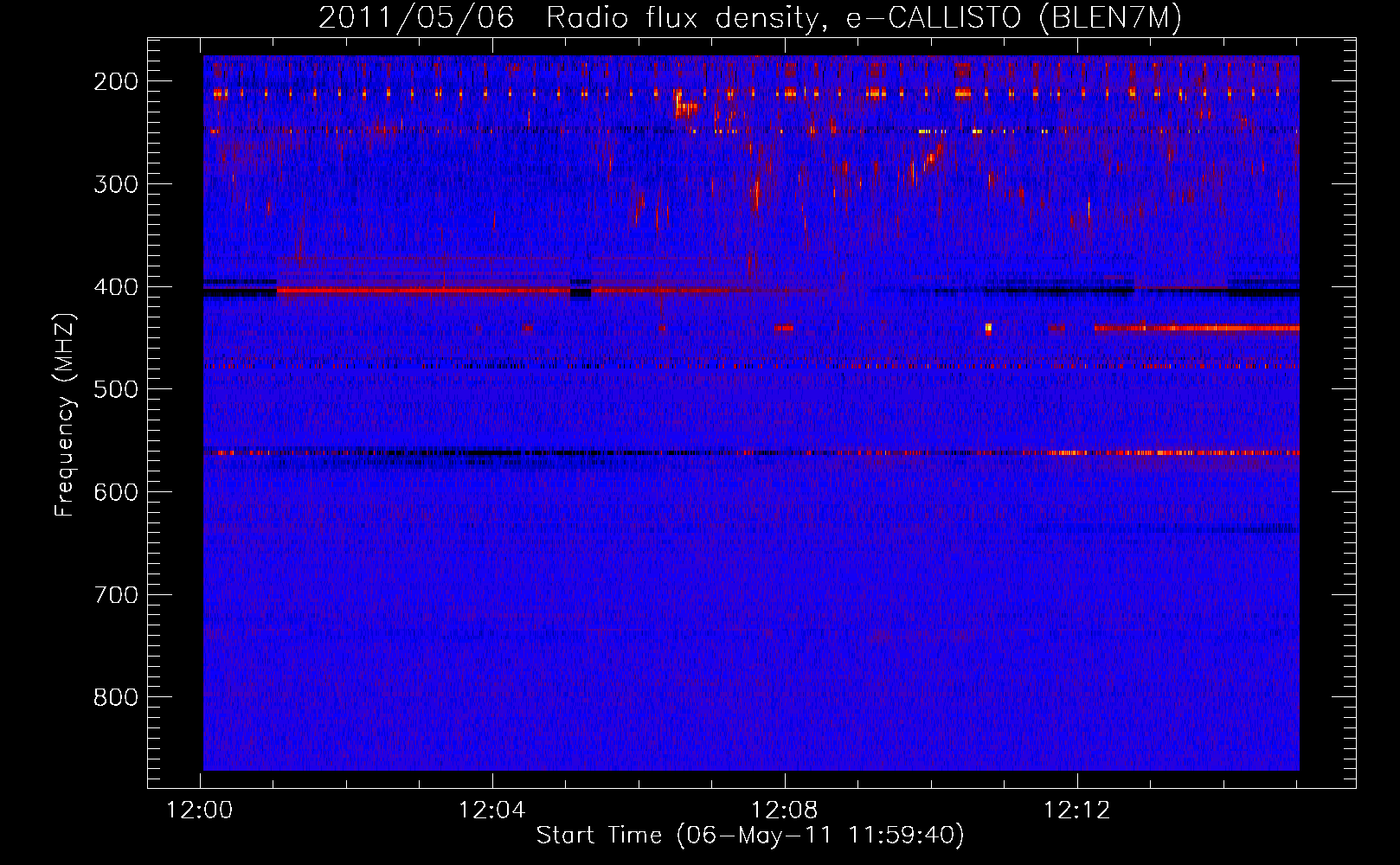Click the 700 frequency tick label
The height and width of the screenshot is (865, 1400).
point(115,595)
